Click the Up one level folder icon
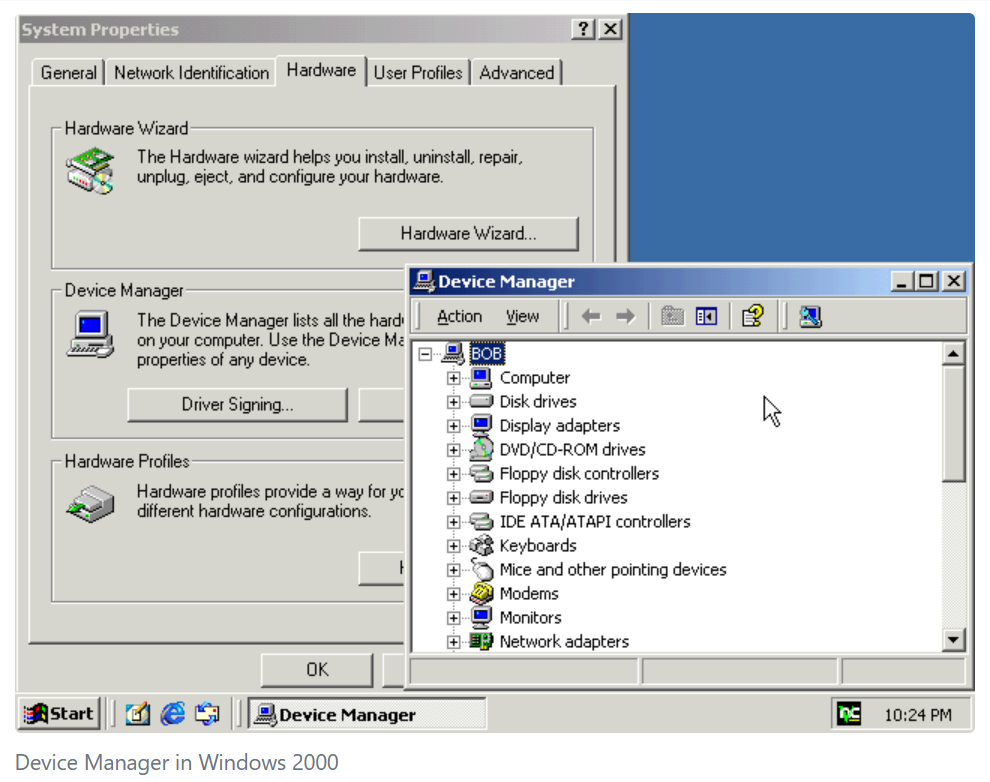Image resolution: width=990 pixels, height=782 pixels. point(672,316)
